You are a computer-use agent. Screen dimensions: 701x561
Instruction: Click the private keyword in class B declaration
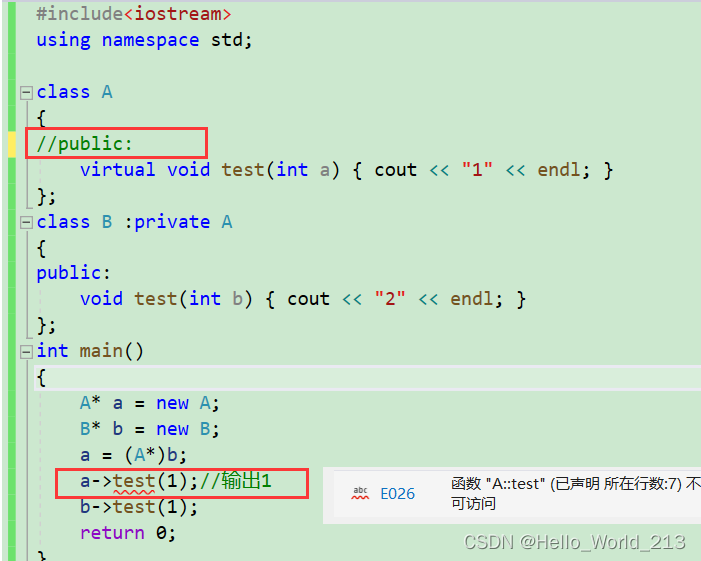pos(172,222)
